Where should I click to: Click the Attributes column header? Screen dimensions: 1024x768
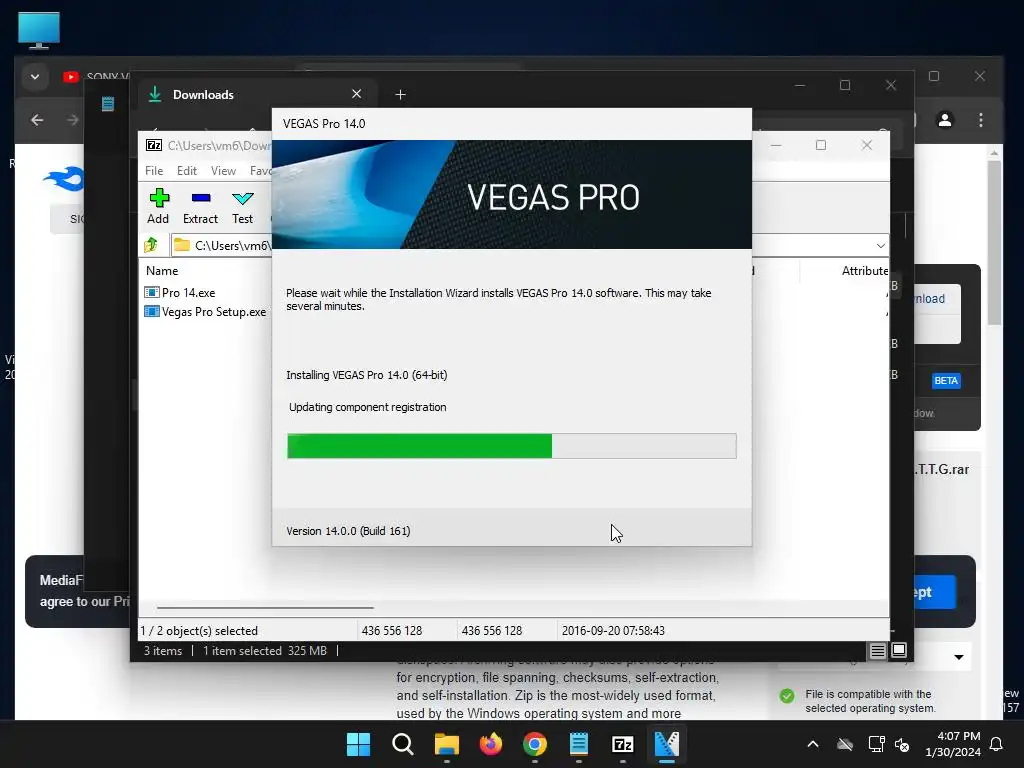[x=864, y=270]
